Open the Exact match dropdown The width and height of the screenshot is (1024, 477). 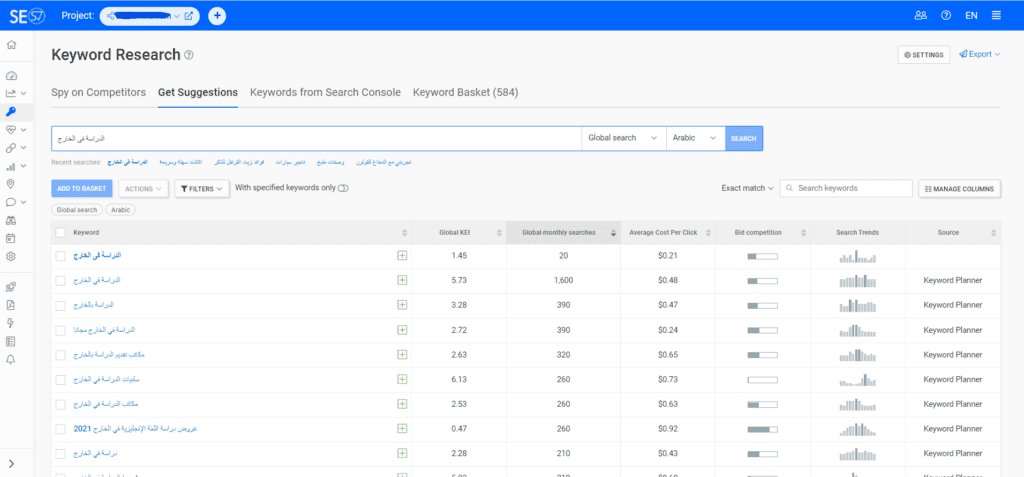click(747, 188)
